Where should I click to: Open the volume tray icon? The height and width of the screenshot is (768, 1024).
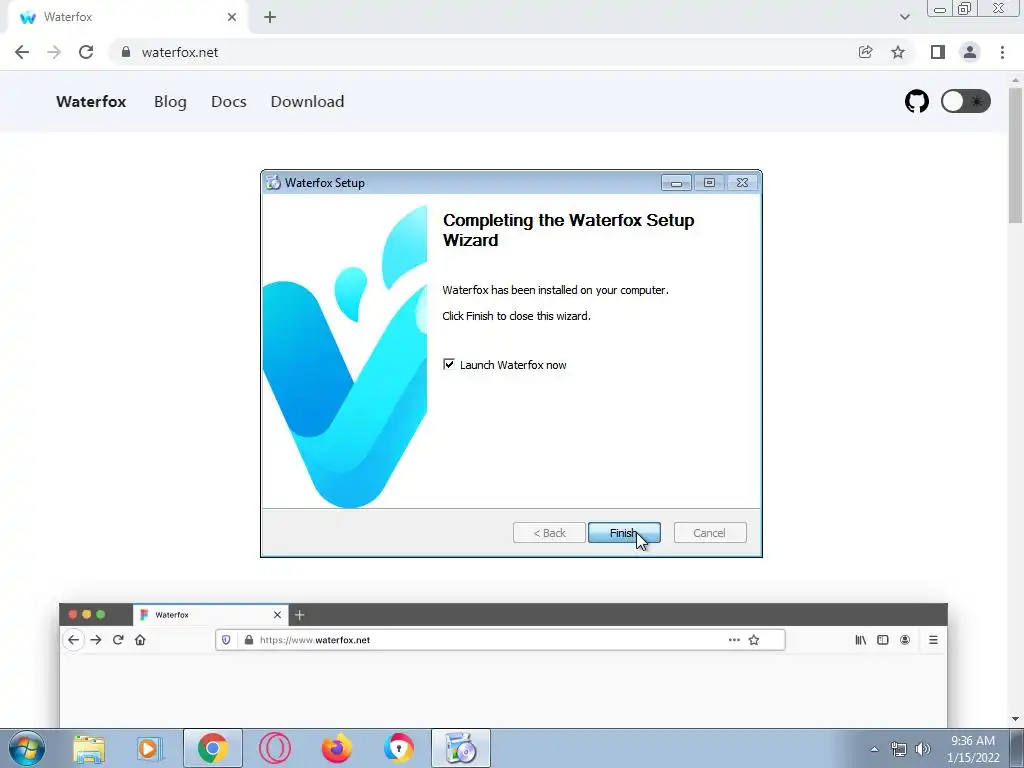click(923, 749)
